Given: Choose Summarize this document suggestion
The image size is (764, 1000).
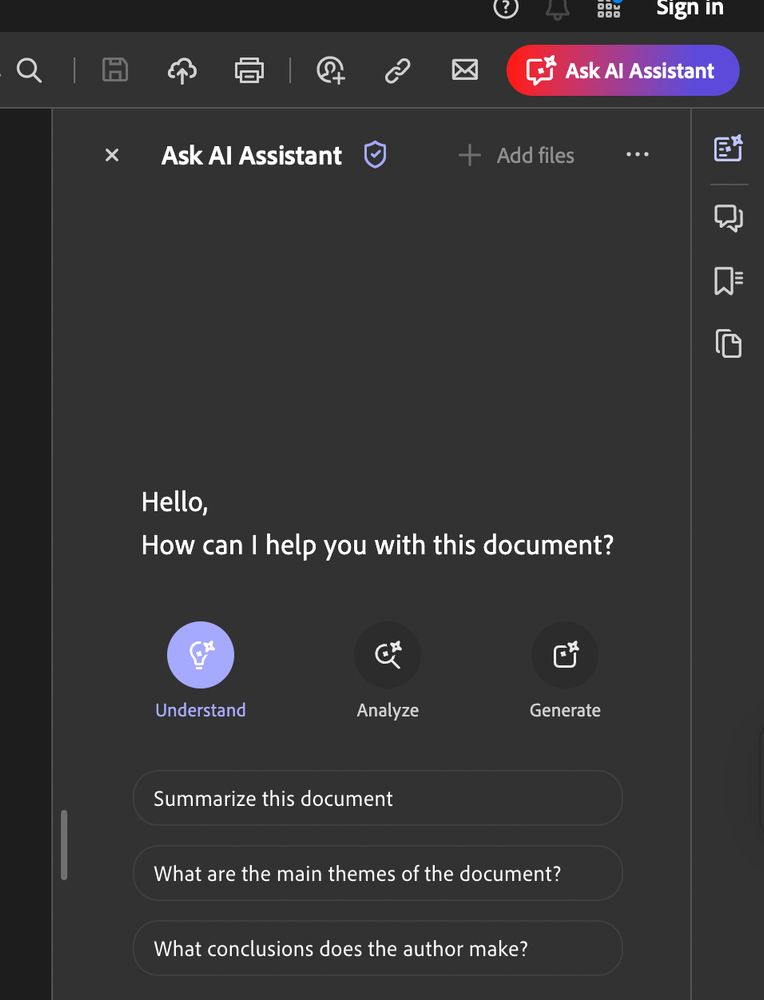Looking at the screenshot, I should coord(378,798).
